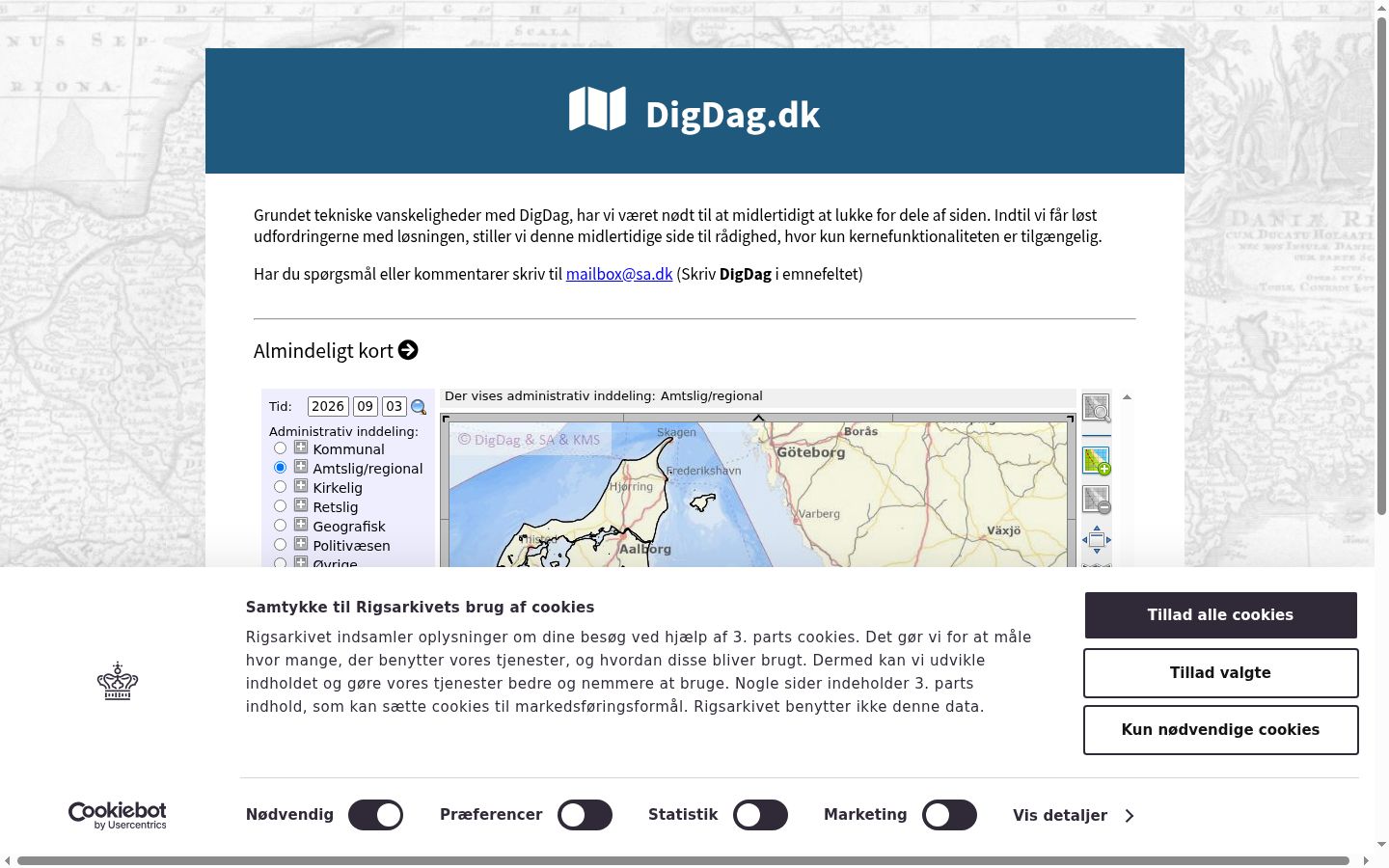Viewport: 1389px width, 868px height.
Task: Click Varberg on the map
Action: pyautogui.click(x=819, y=514)
